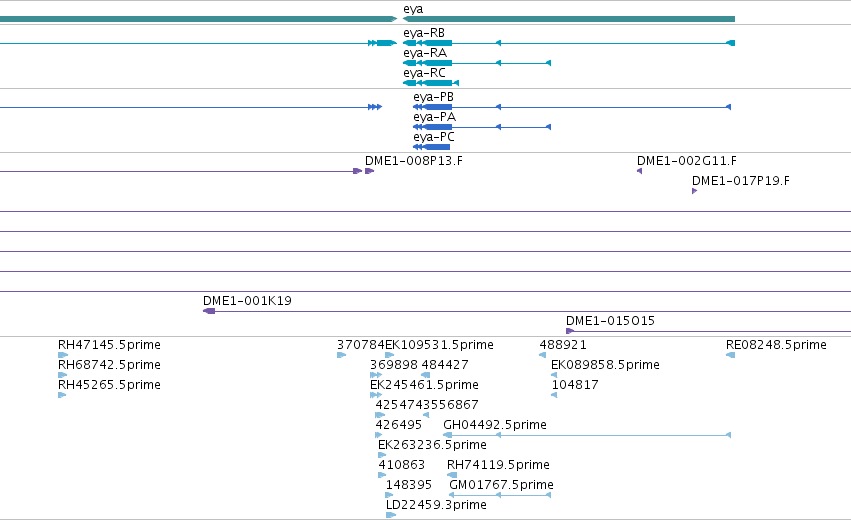Open the DME1-017P19.F feature label
Viewport: 851px width, 520px height.
(x=741, y=181)
